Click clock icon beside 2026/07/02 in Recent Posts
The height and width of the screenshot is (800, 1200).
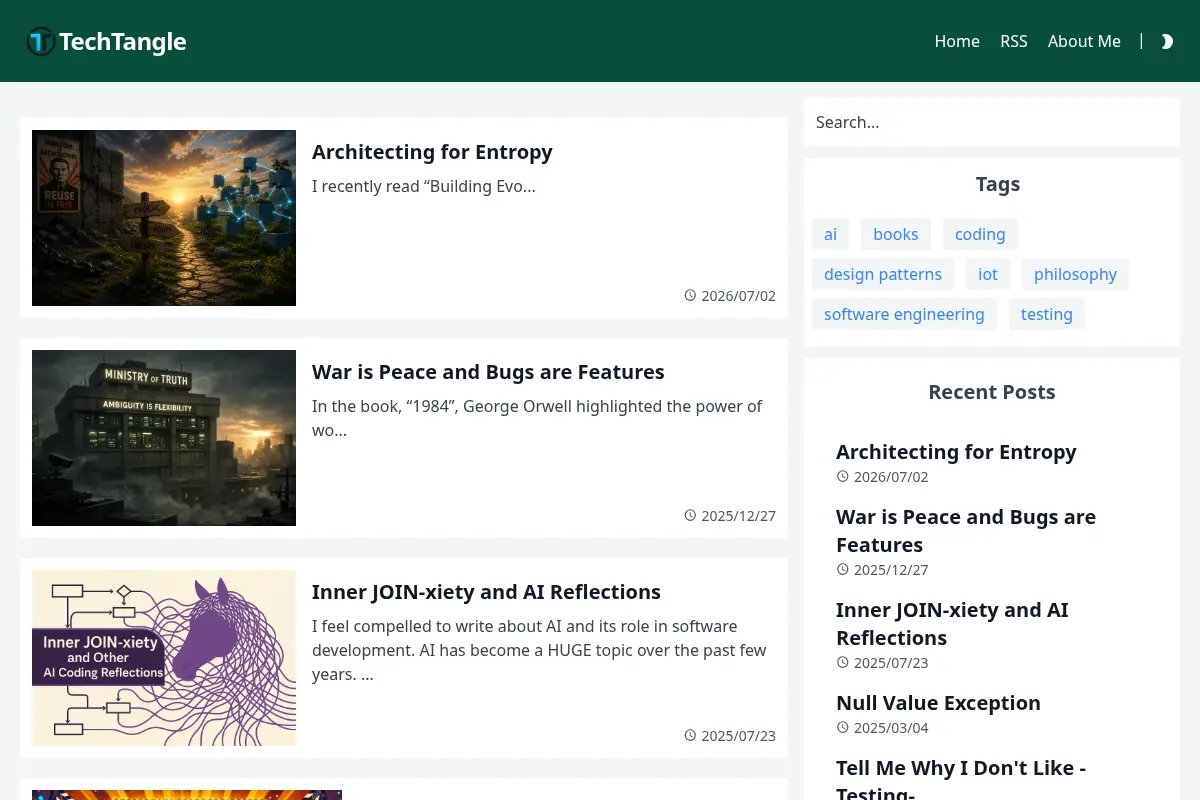click(x=843, y=477)
